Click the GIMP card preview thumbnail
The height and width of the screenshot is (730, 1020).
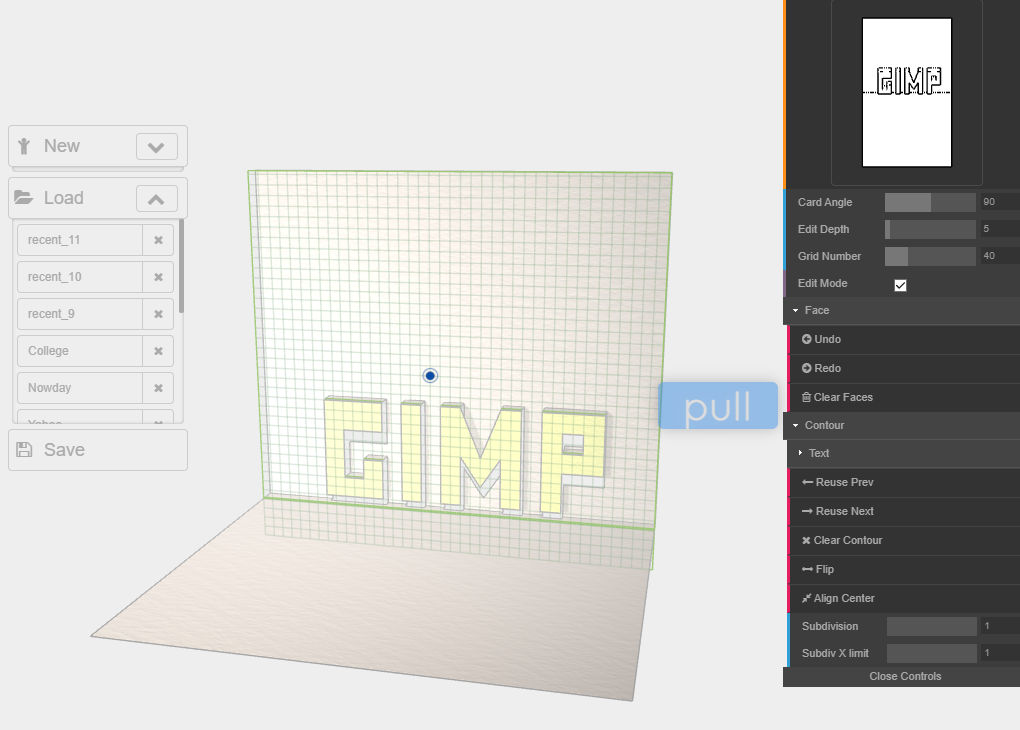[907, 92]
